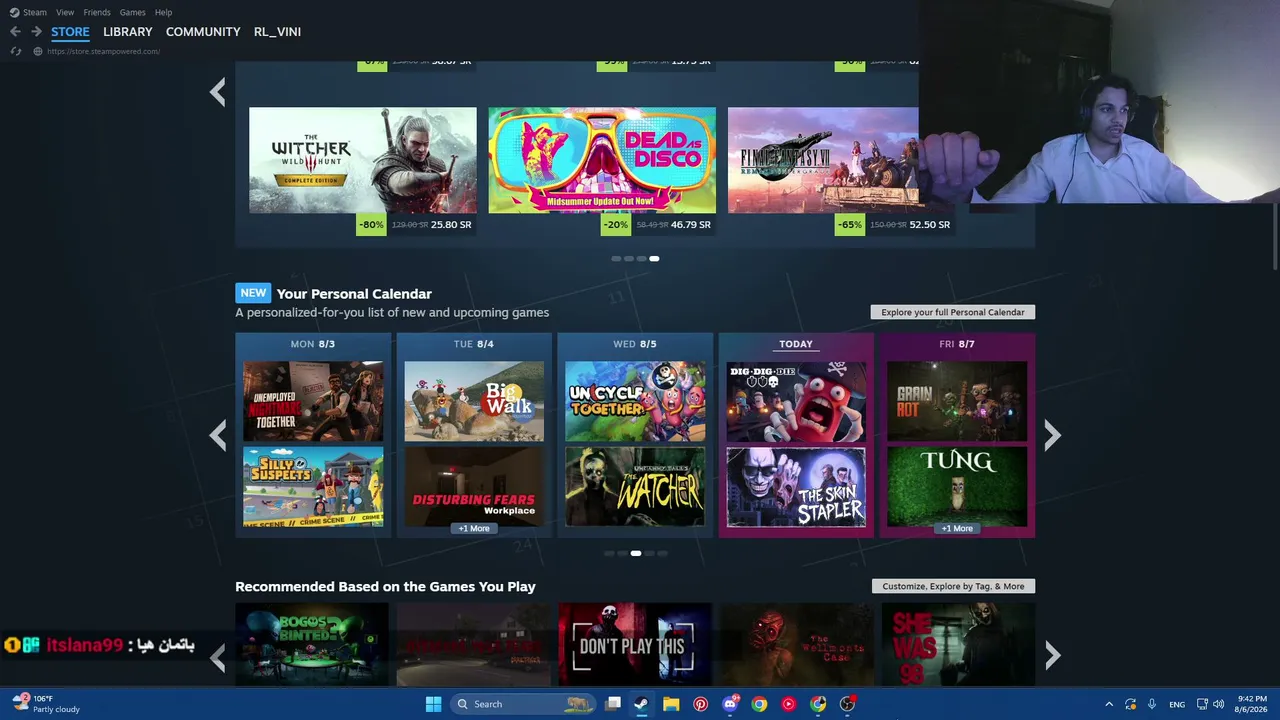
Task: Reload the store page with the refresh icon
Action: 15,51
